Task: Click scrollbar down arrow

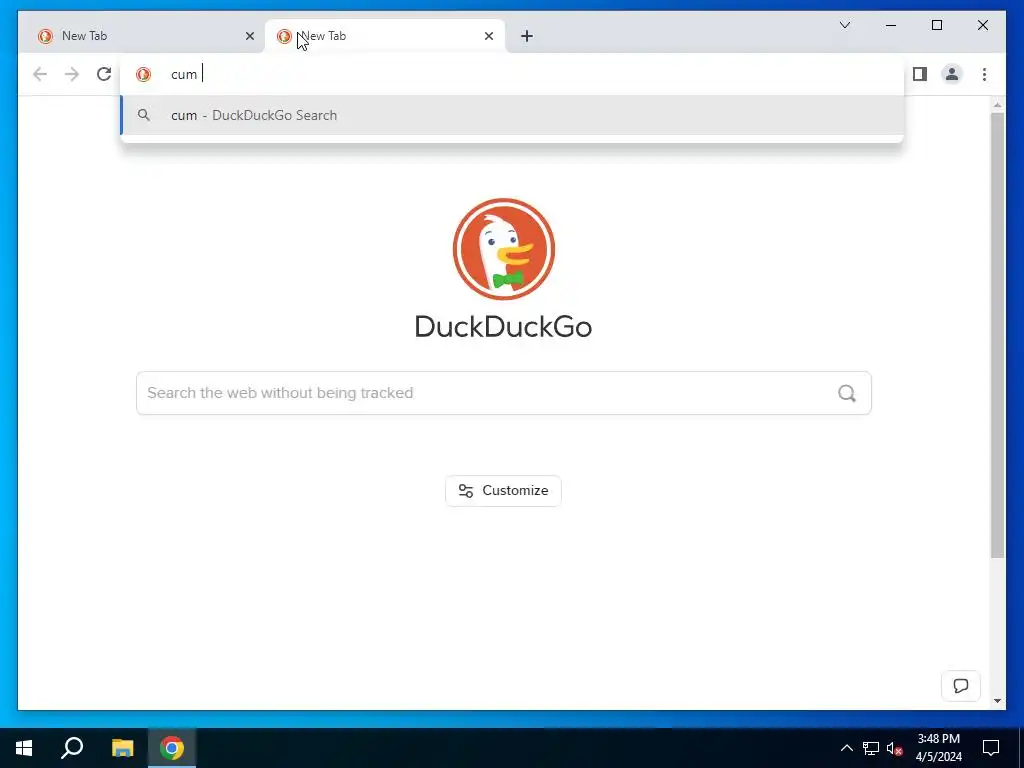Action: (x=997, y=701)
